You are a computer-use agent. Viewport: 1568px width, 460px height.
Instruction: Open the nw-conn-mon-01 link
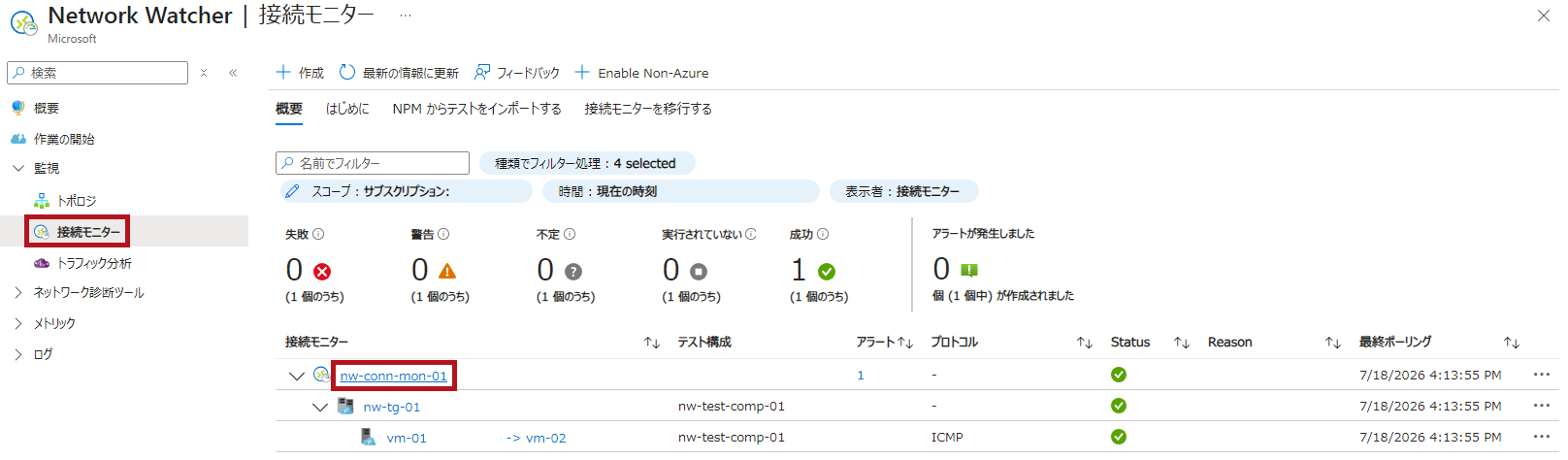pos(394,376)
